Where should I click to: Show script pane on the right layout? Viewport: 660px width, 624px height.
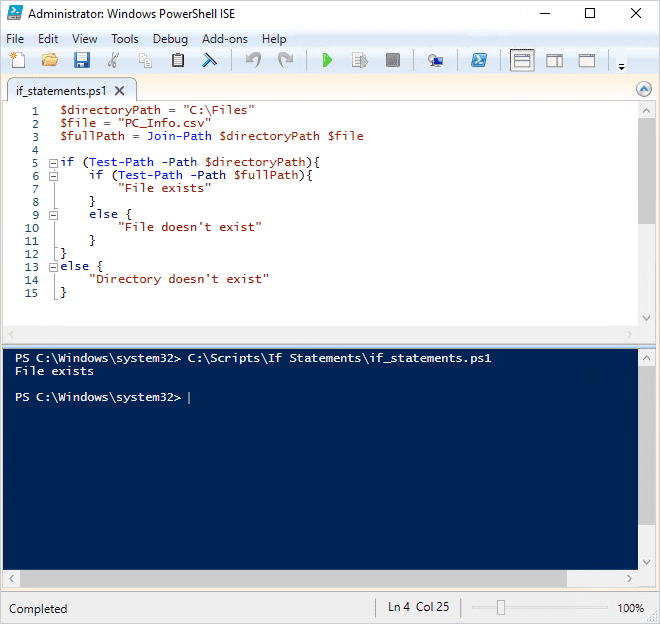tap(554, 61)
